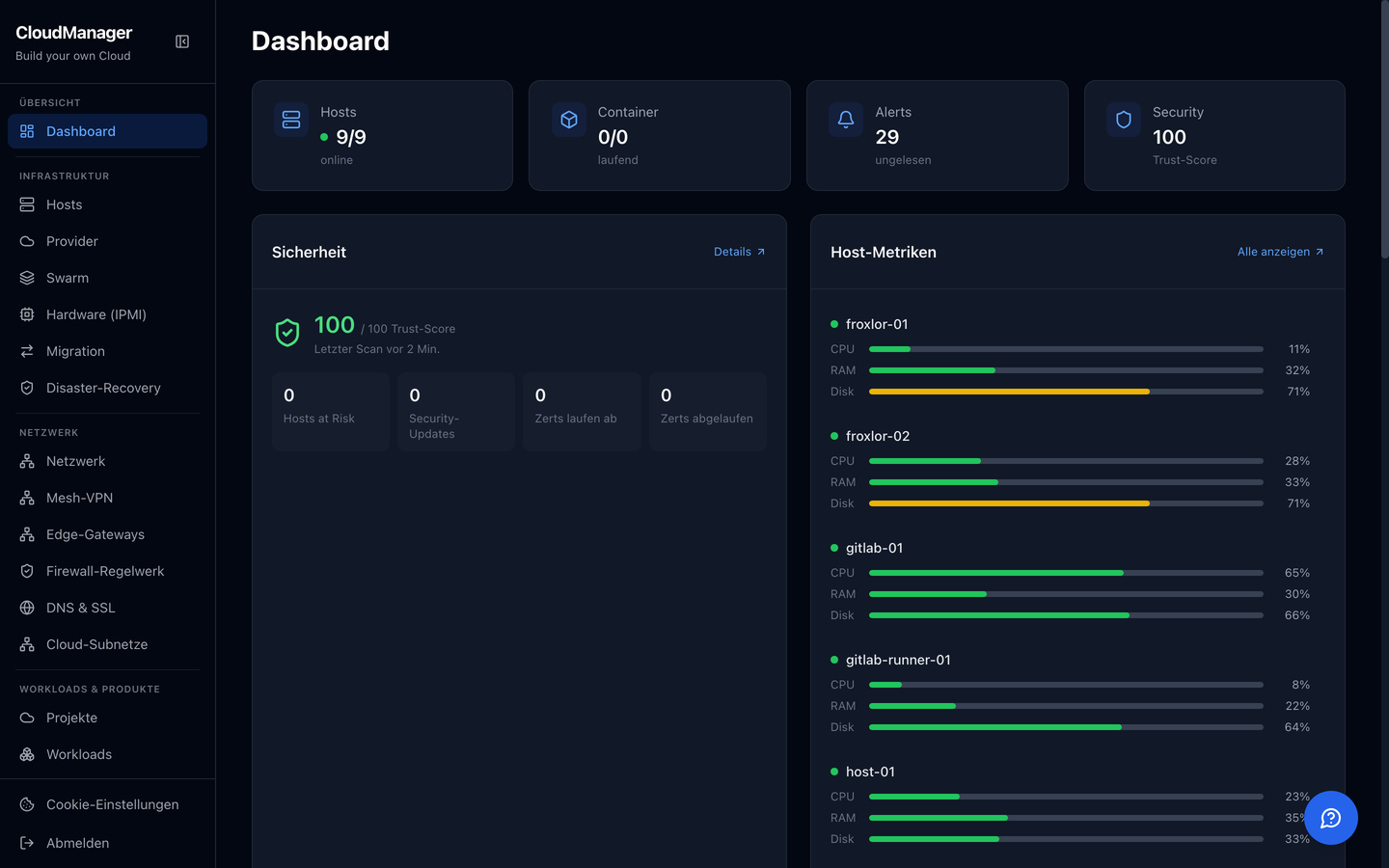Open Cloud-Subnetze page

pos(107,644)
